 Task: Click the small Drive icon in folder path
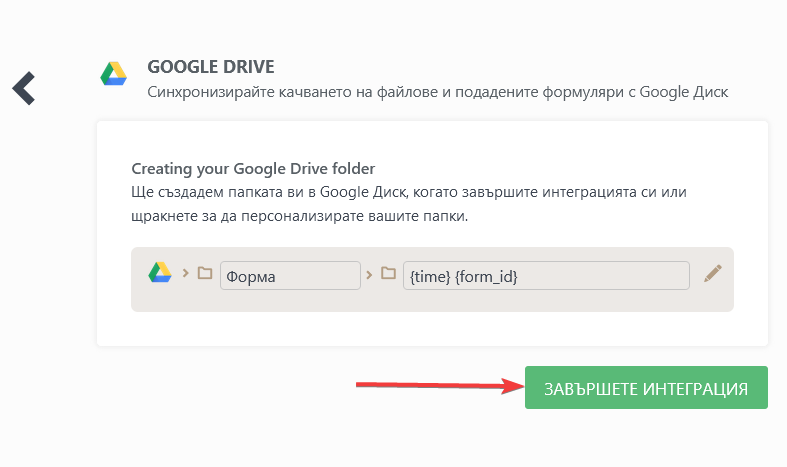point(160,273)
